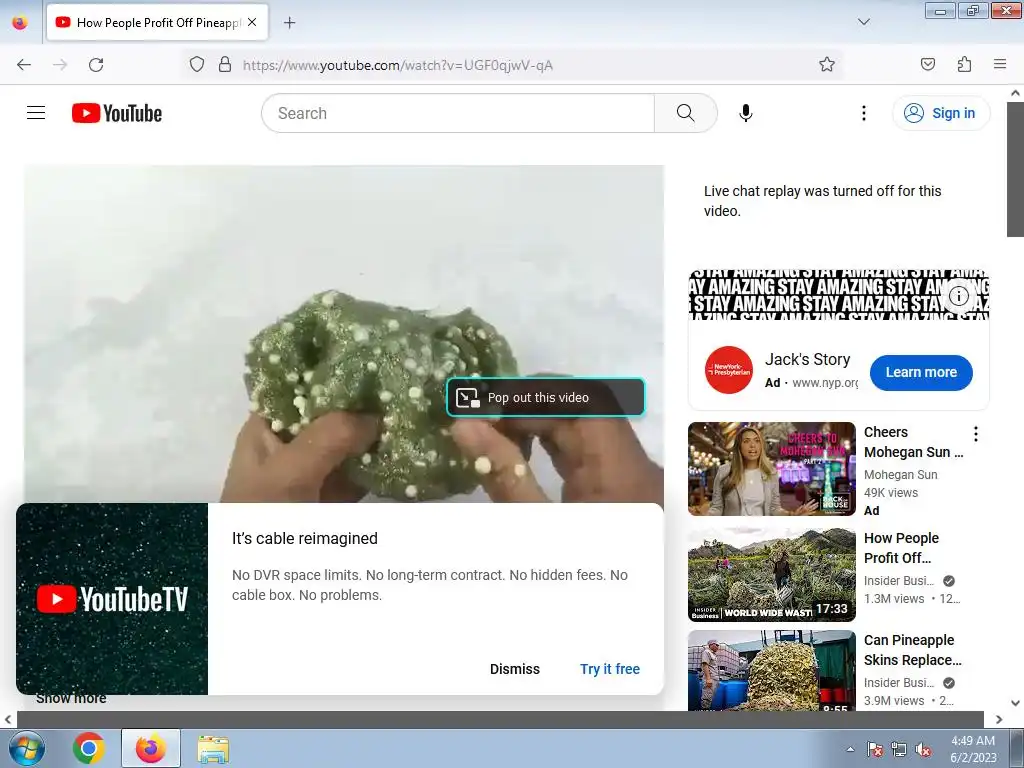Switch to Firefox in the taskbar
The image size is (1024, 768).
click(150, 748)
